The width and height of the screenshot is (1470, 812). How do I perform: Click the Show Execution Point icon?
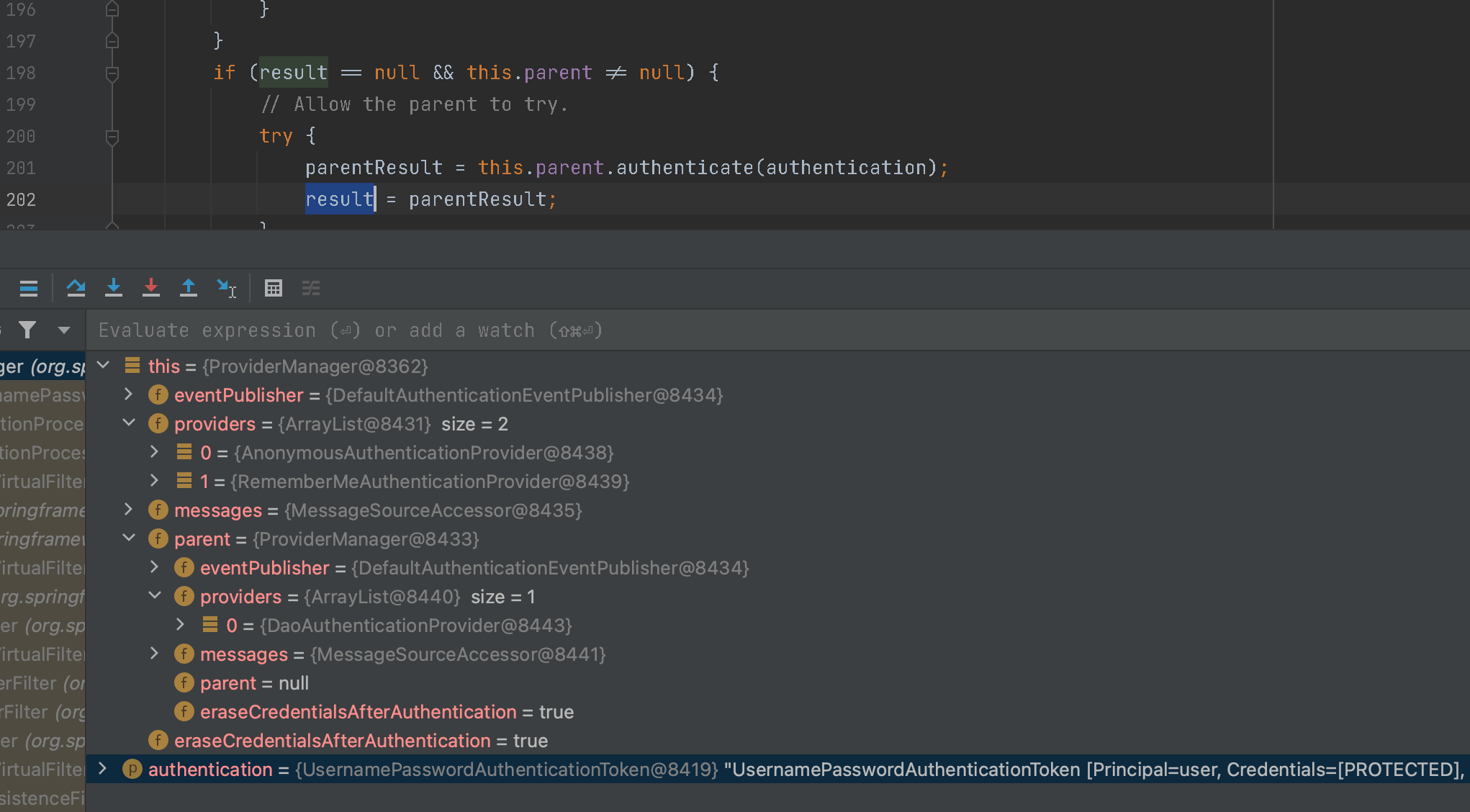pyautogui.click(x=29, y=289)
